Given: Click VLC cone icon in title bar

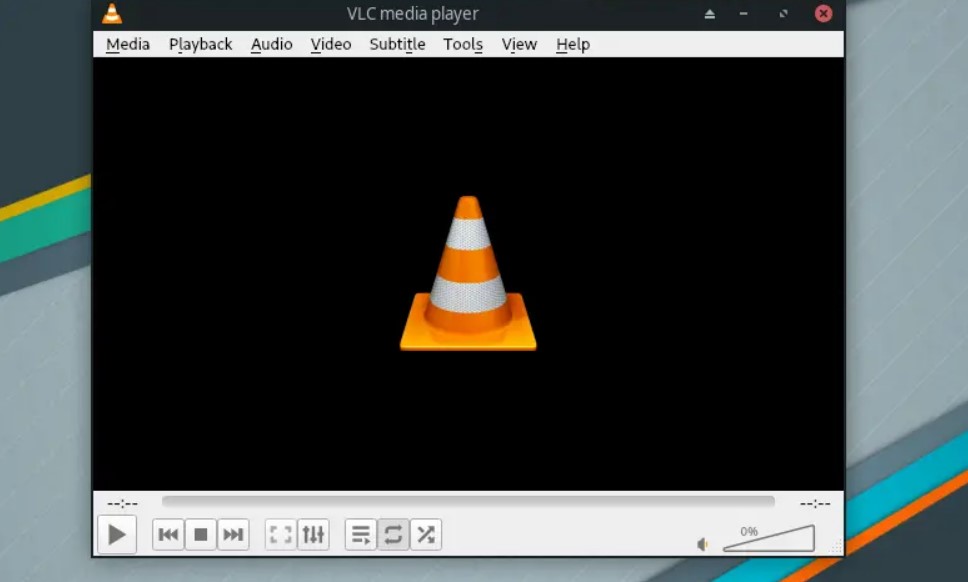Looking at the screenshot, I should coord(112,14).
